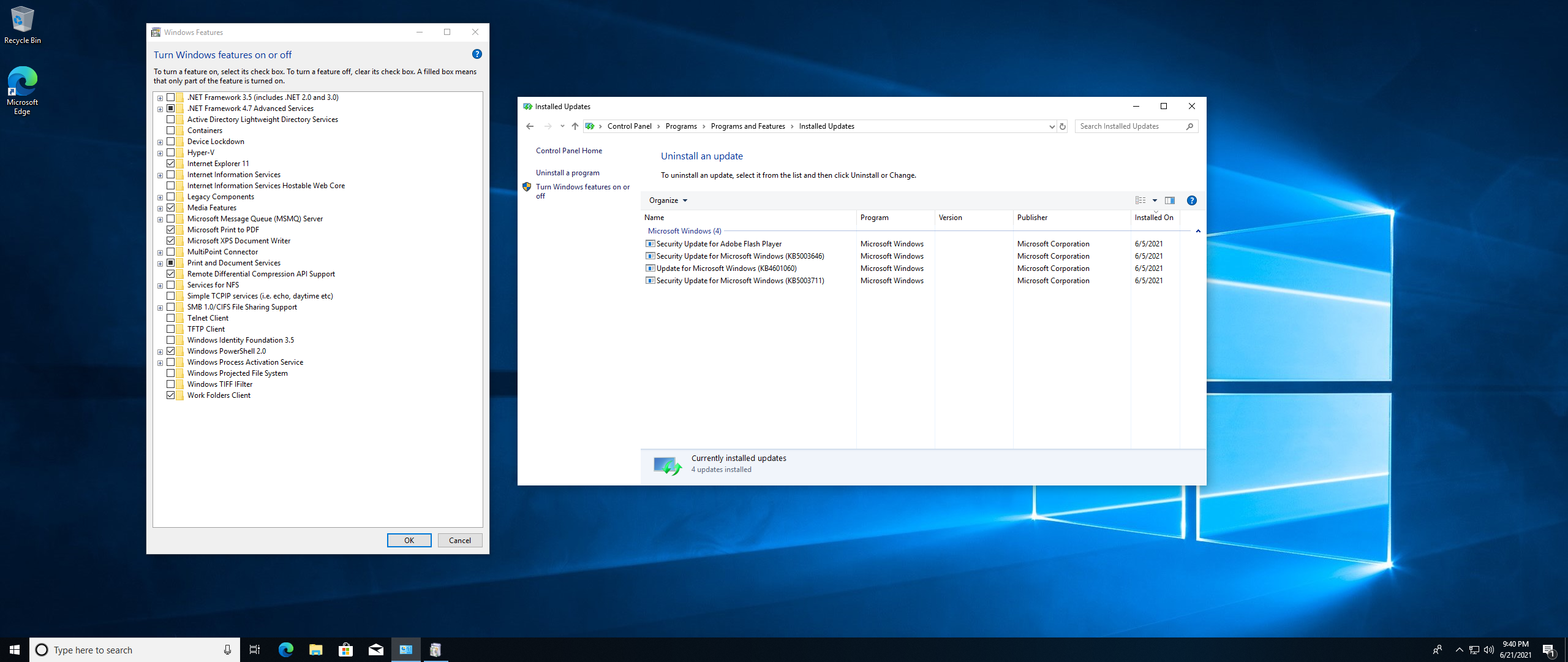Click forward arrow in Installed Updates window
Screen dimensions: 1568x662
[548, 126]
